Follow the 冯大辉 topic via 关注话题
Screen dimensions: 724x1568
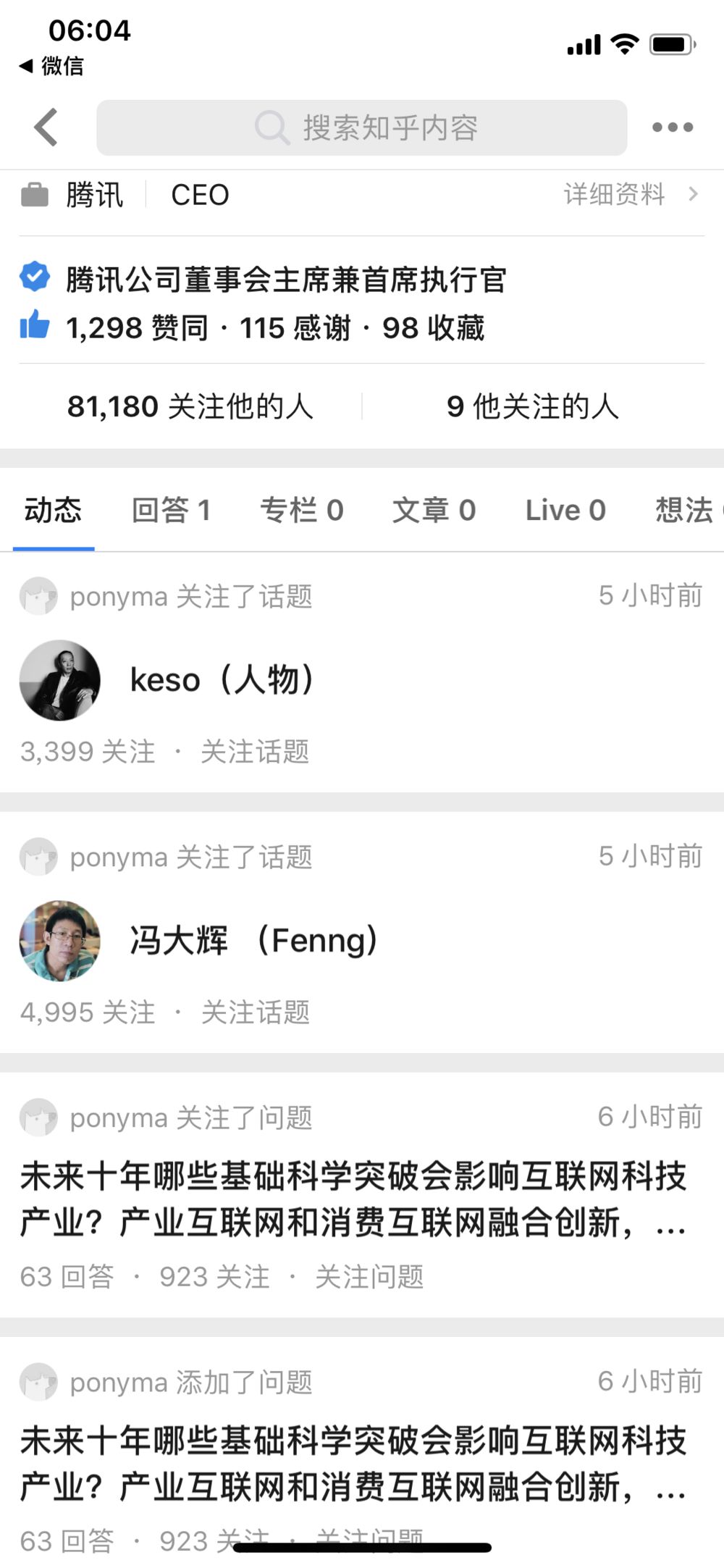(255, 1013)
